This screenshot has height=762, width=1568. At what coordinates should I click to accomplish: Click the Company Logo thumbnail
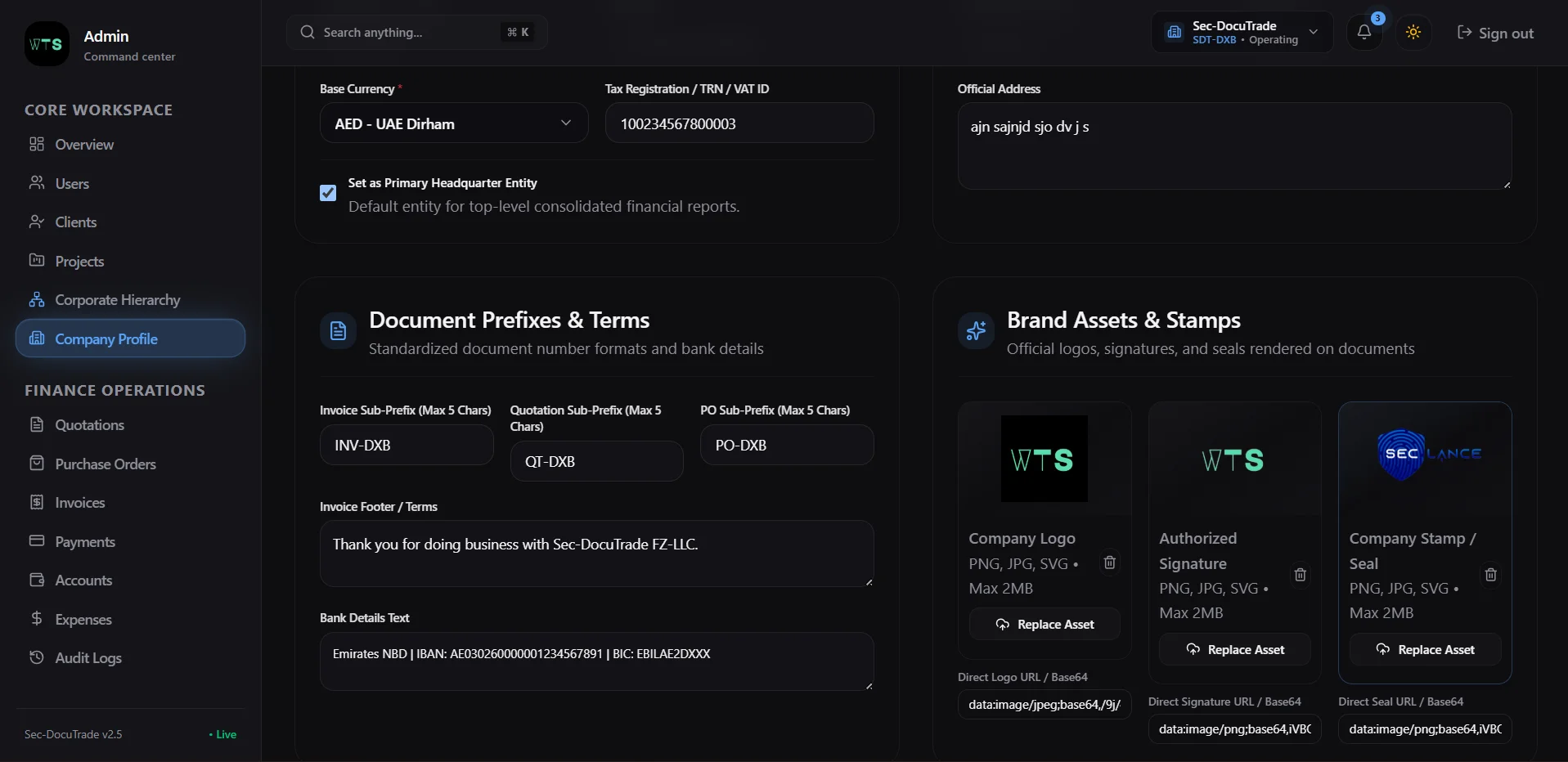coord(1045,459)
